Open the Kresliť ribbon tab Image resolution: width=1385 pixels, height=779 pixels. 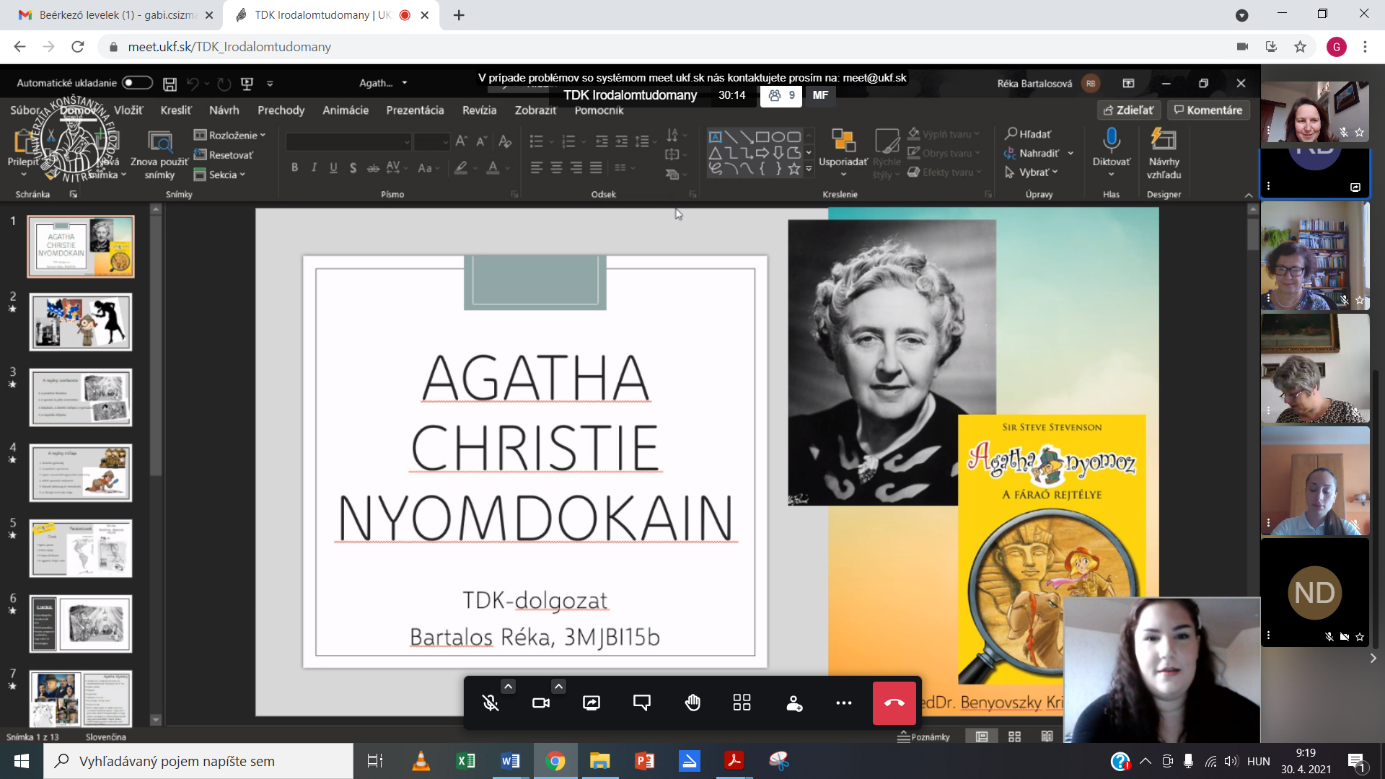click(x=176, y=110)
